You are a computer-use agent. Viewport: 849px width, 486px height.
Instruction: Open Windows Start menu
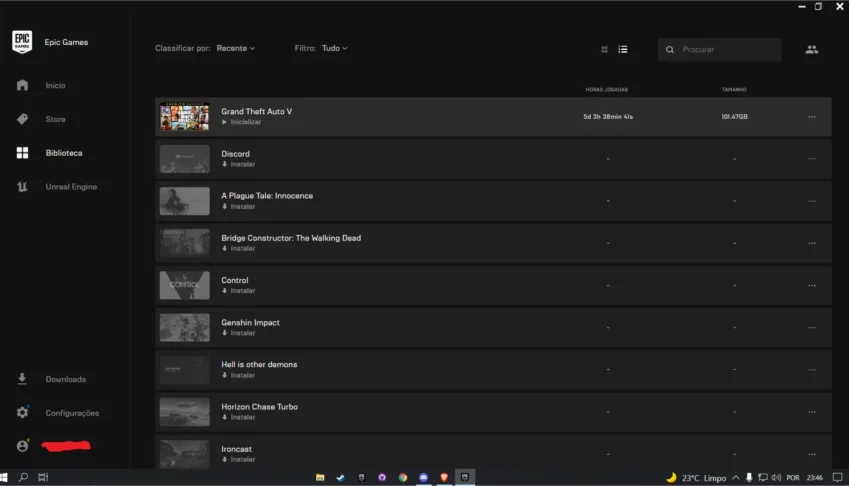point(4,477)
